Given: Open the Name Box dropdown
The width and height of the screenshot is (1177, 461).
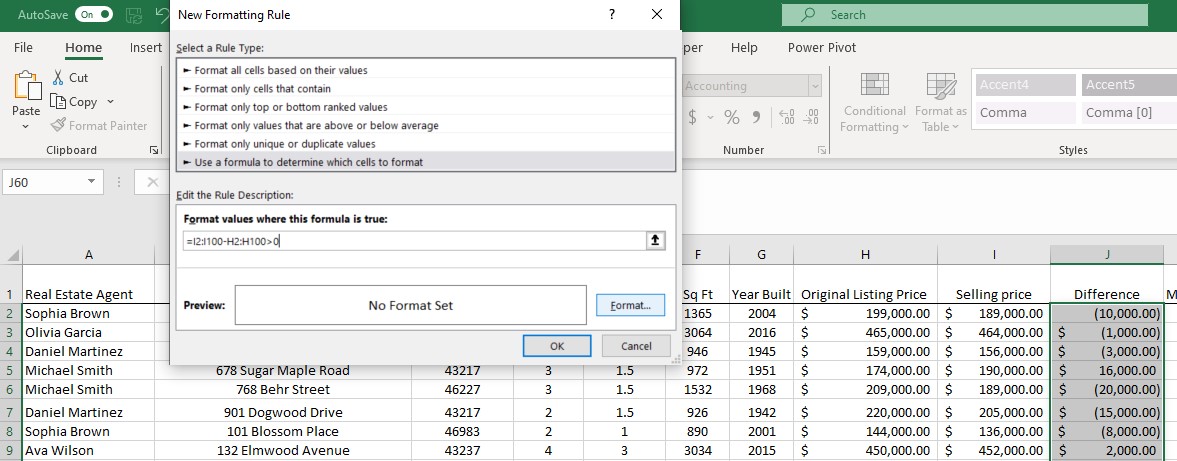Looking at the screenshot, I should pos(93,182).
